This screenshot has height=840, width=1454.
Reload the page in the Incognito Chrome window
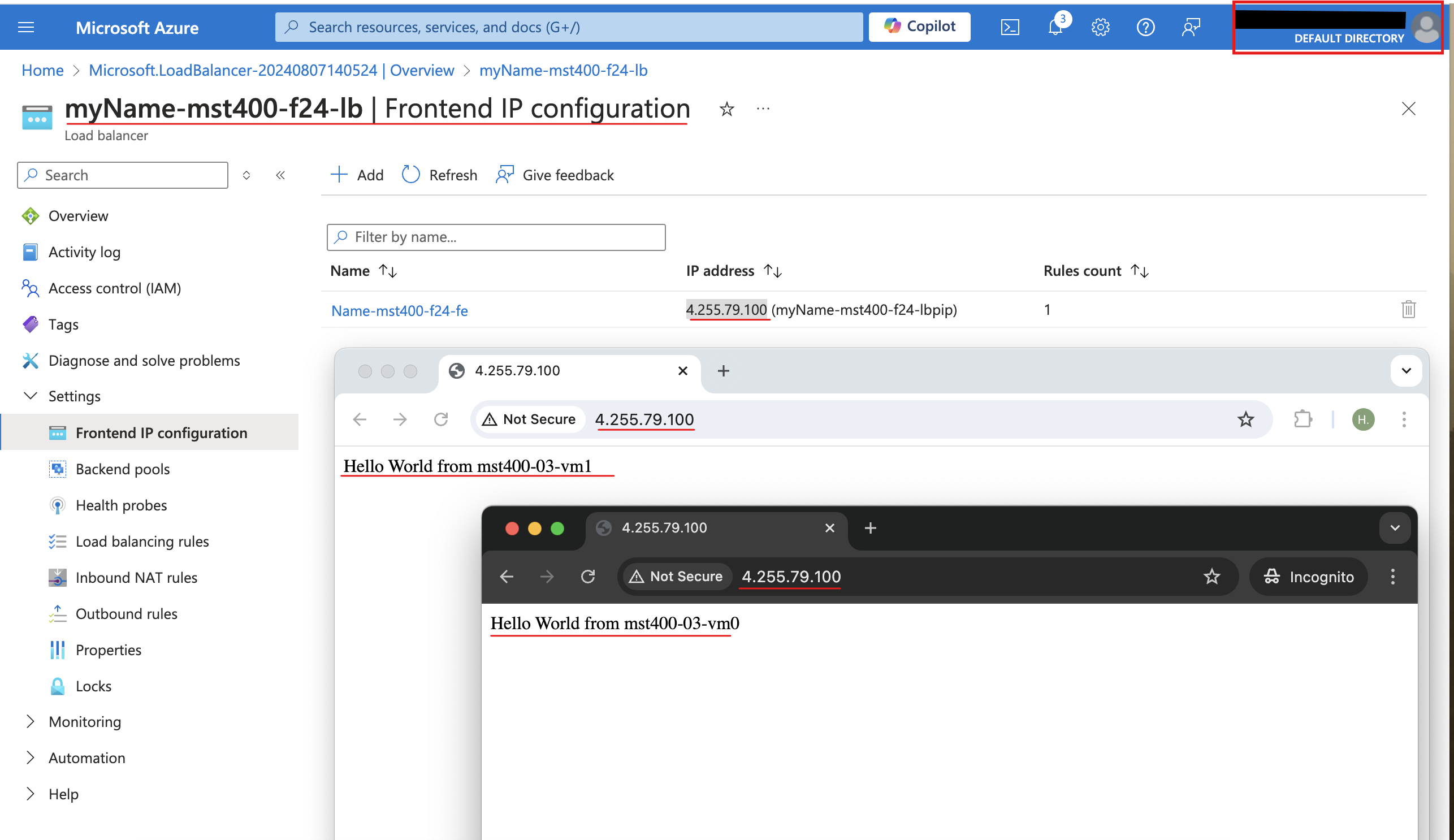[x=588, y=577]
